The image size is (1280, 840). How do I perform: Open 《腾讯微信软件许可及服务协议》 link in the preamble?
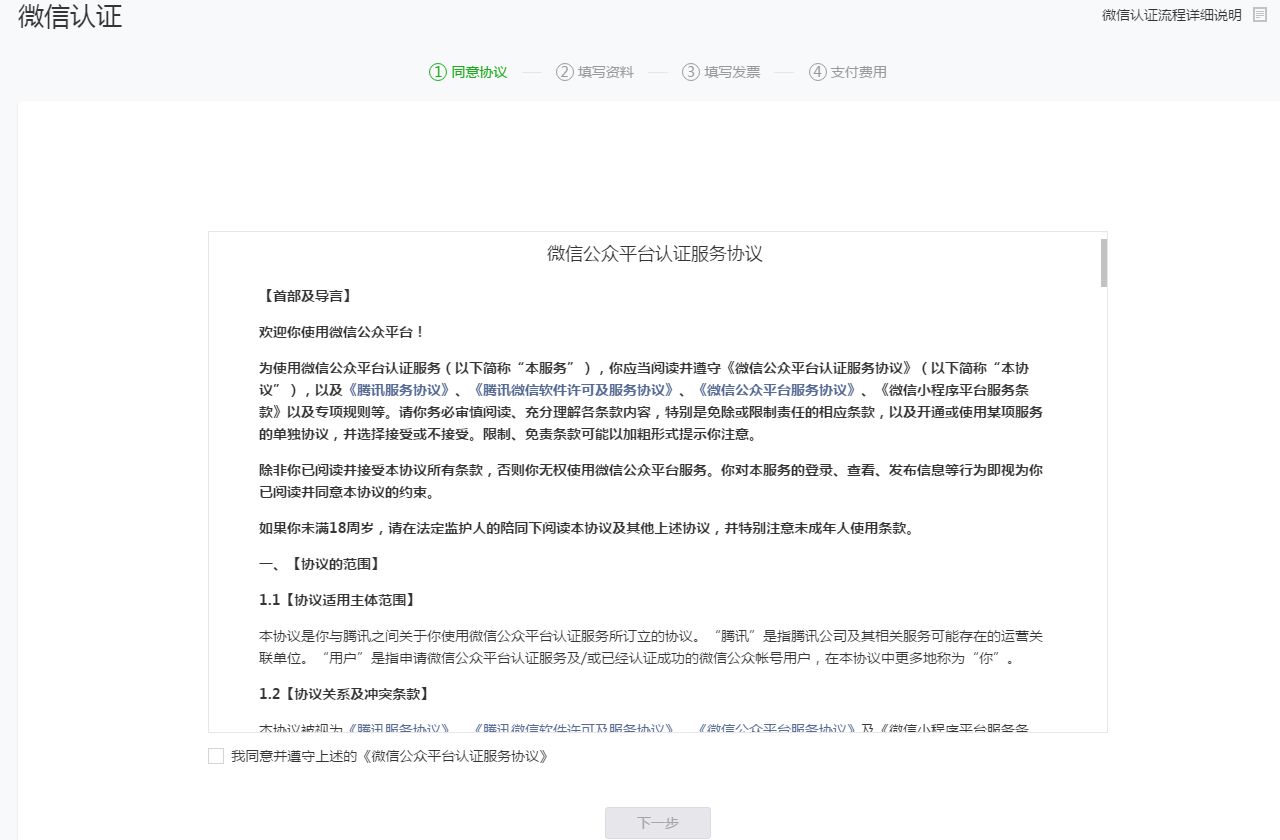573,390
